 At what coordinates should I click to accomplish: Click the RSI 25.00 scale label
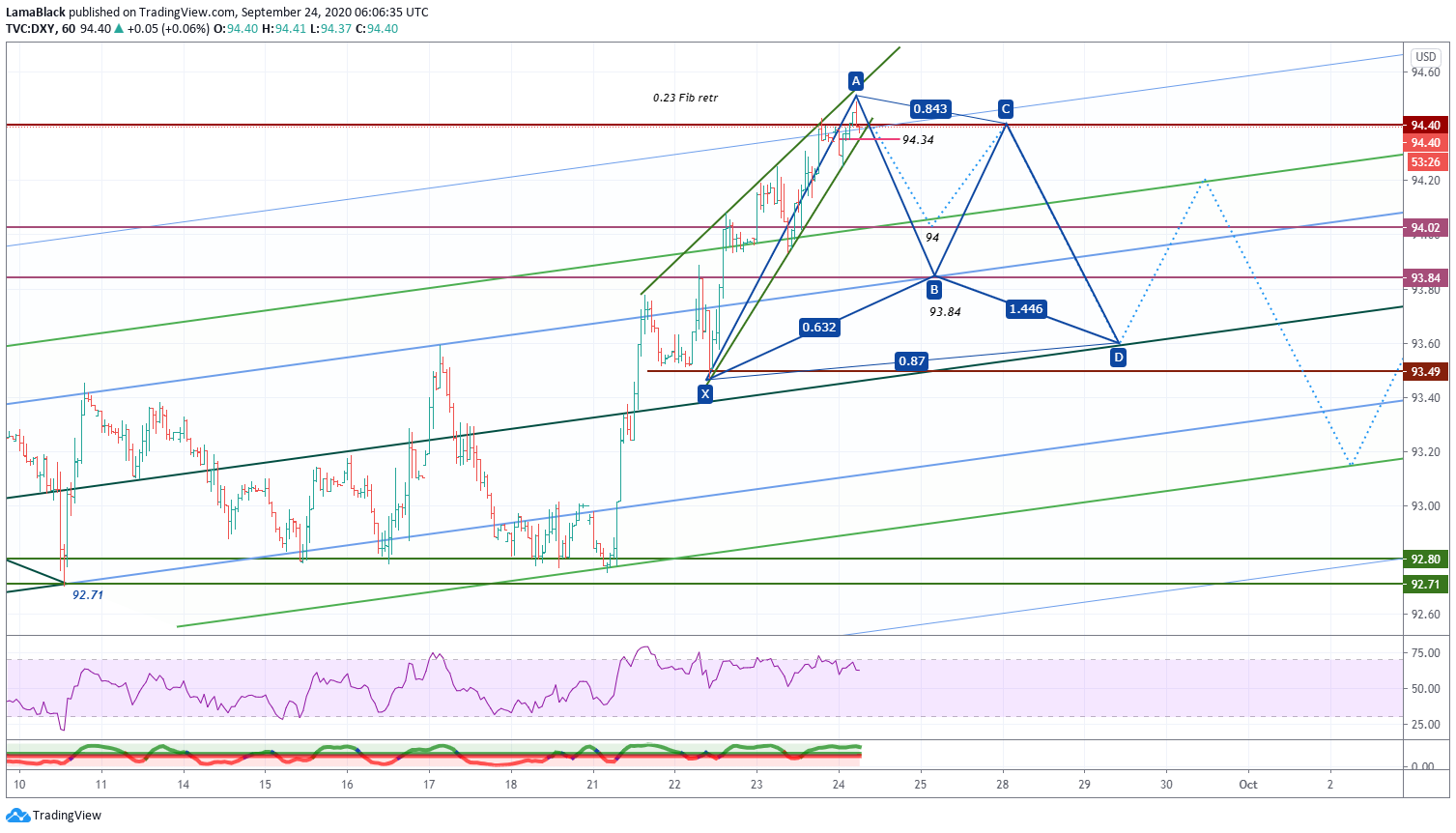[1426, 725]
